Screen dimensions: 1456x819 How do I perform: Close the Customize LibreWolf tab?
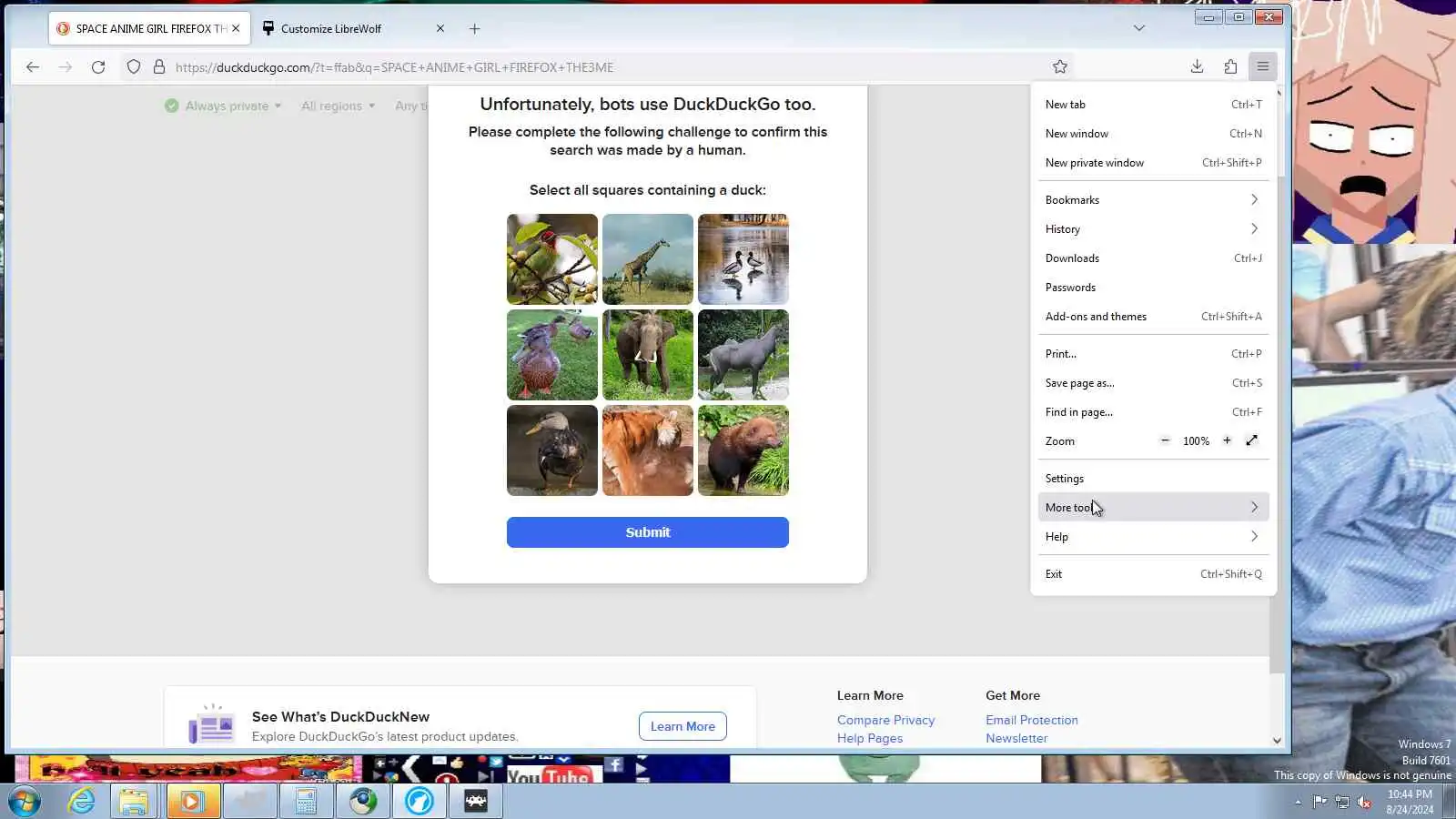click(440, 28)
